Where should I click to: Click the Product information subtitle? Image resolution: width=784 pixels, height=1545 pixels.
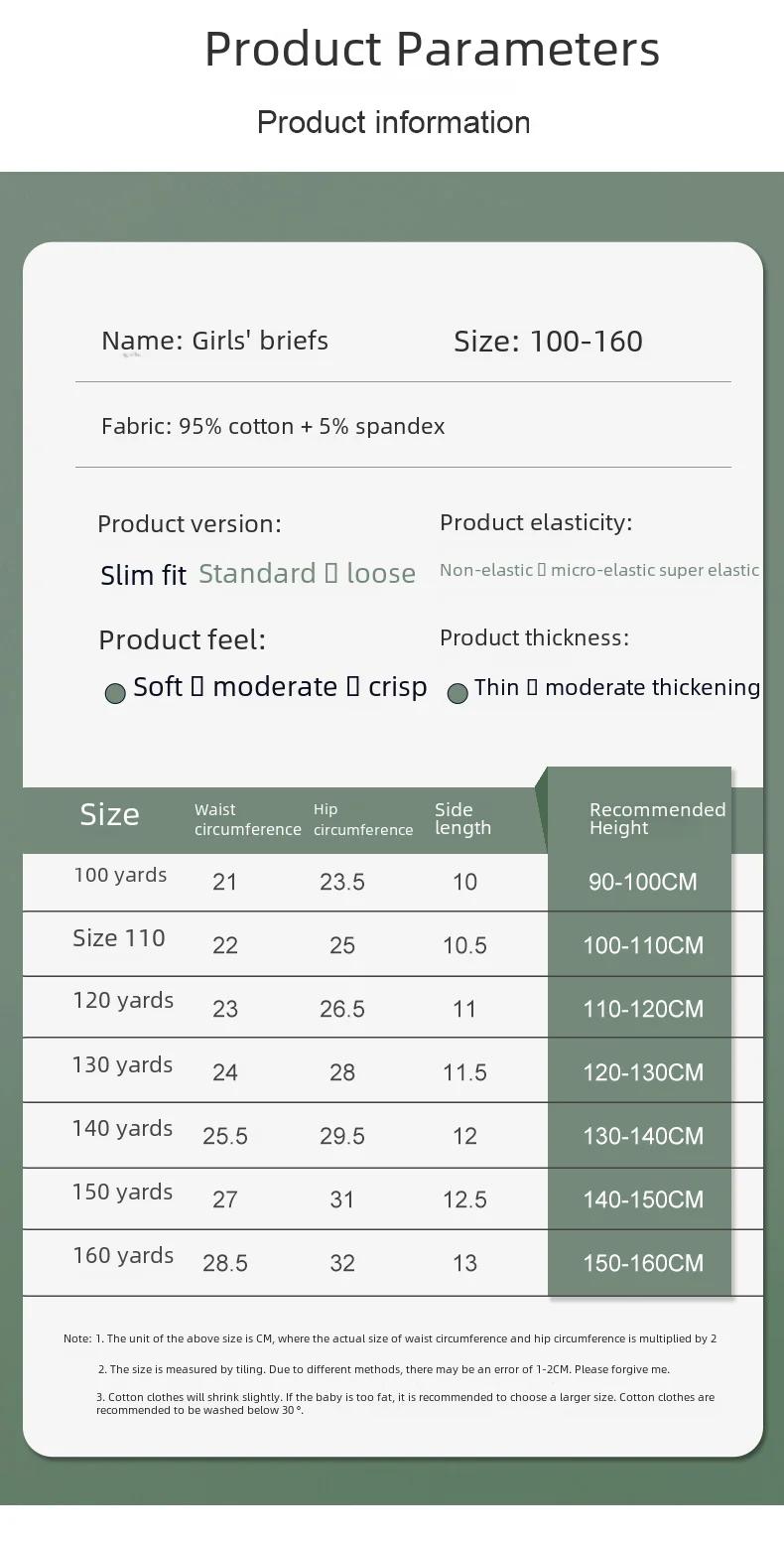(x=393, y=122)
